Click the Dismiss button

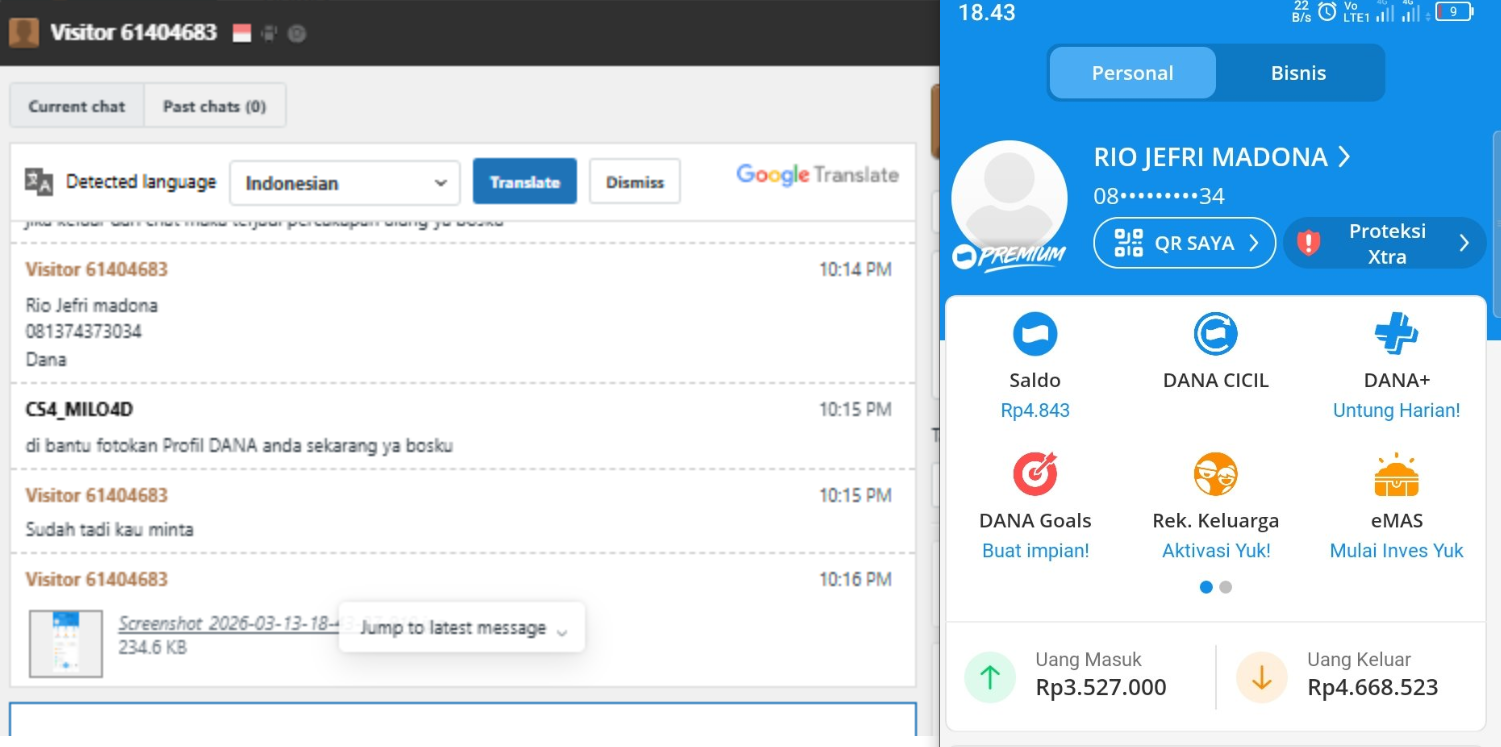click(x=635, y=182)
